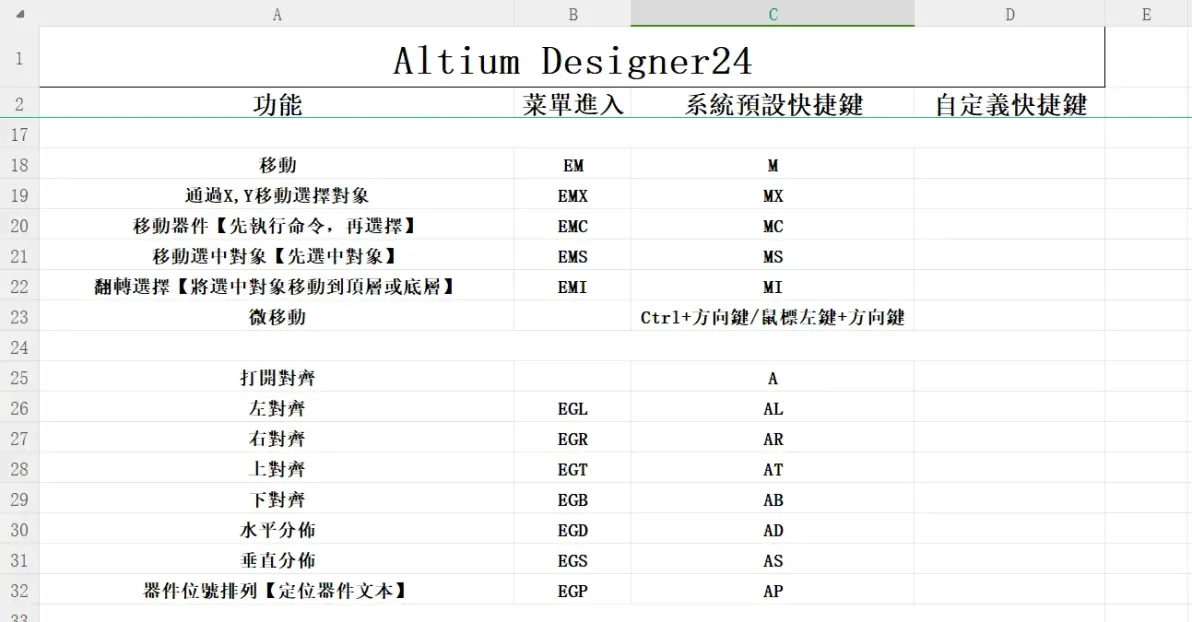Viewport: 1192px width, 622px height.
Task: Select column E header
Action: coord(1148,14)
